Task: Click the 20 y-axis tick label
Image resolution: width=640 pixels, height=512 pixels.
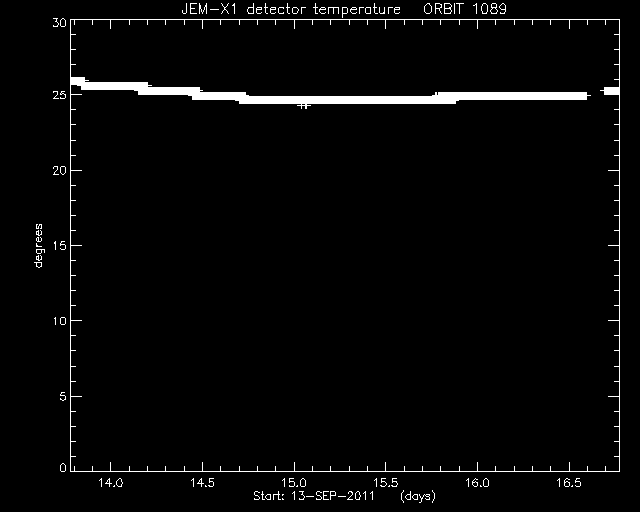Action: click(x=59, y=171)
